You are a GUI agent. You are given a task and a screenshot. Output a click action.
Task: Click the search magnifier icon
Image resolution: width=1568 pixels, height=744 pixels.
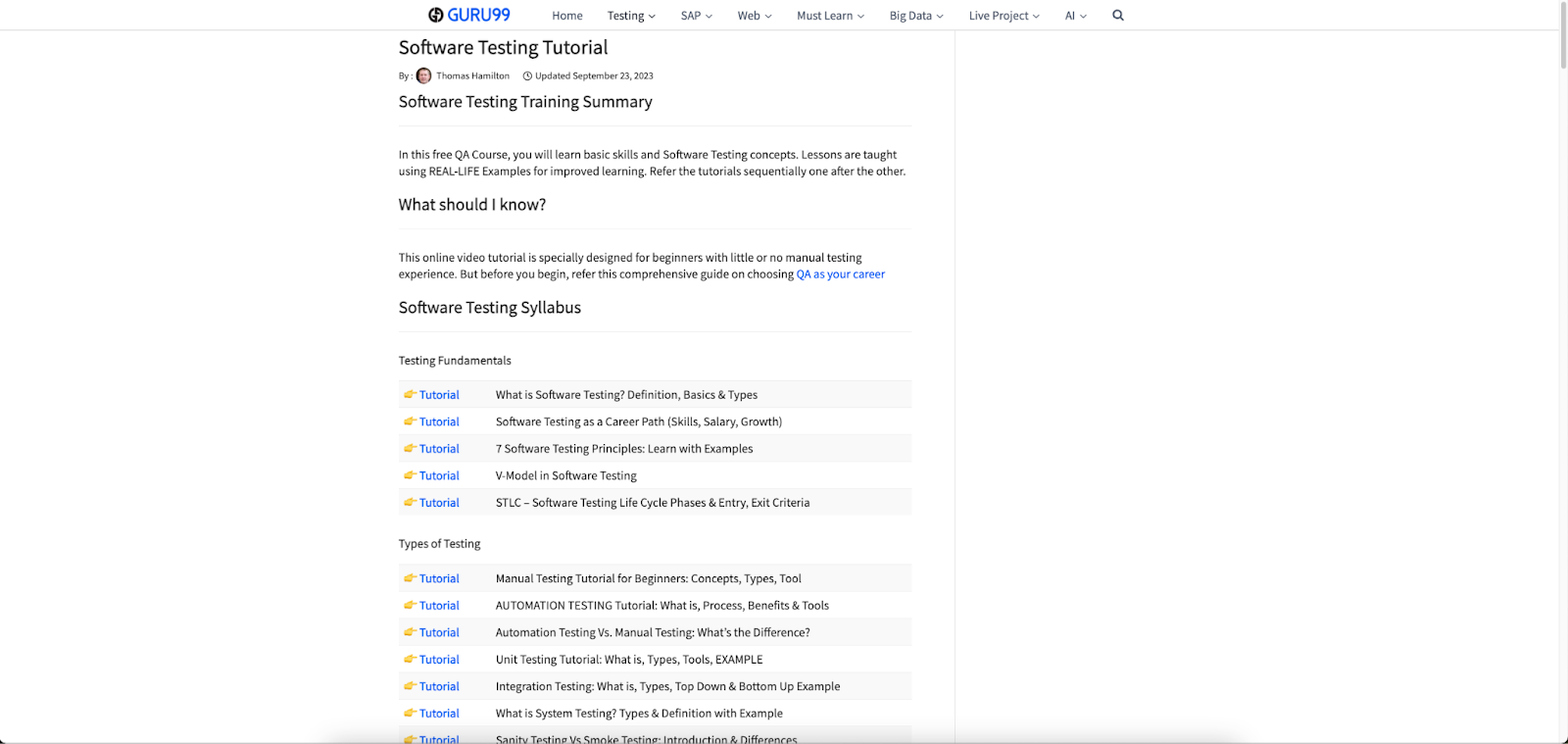coord(1118,16)
